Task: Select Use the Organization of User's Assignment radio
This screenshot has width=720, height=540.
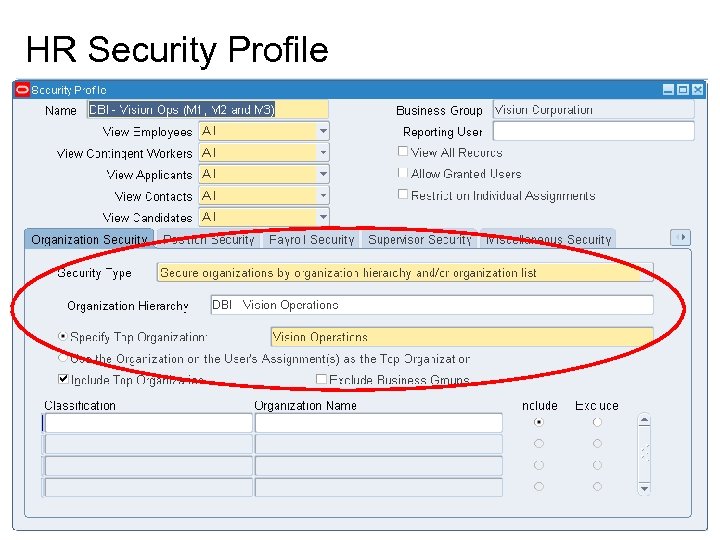Action: pyautogui.click(x=63, y=358)
